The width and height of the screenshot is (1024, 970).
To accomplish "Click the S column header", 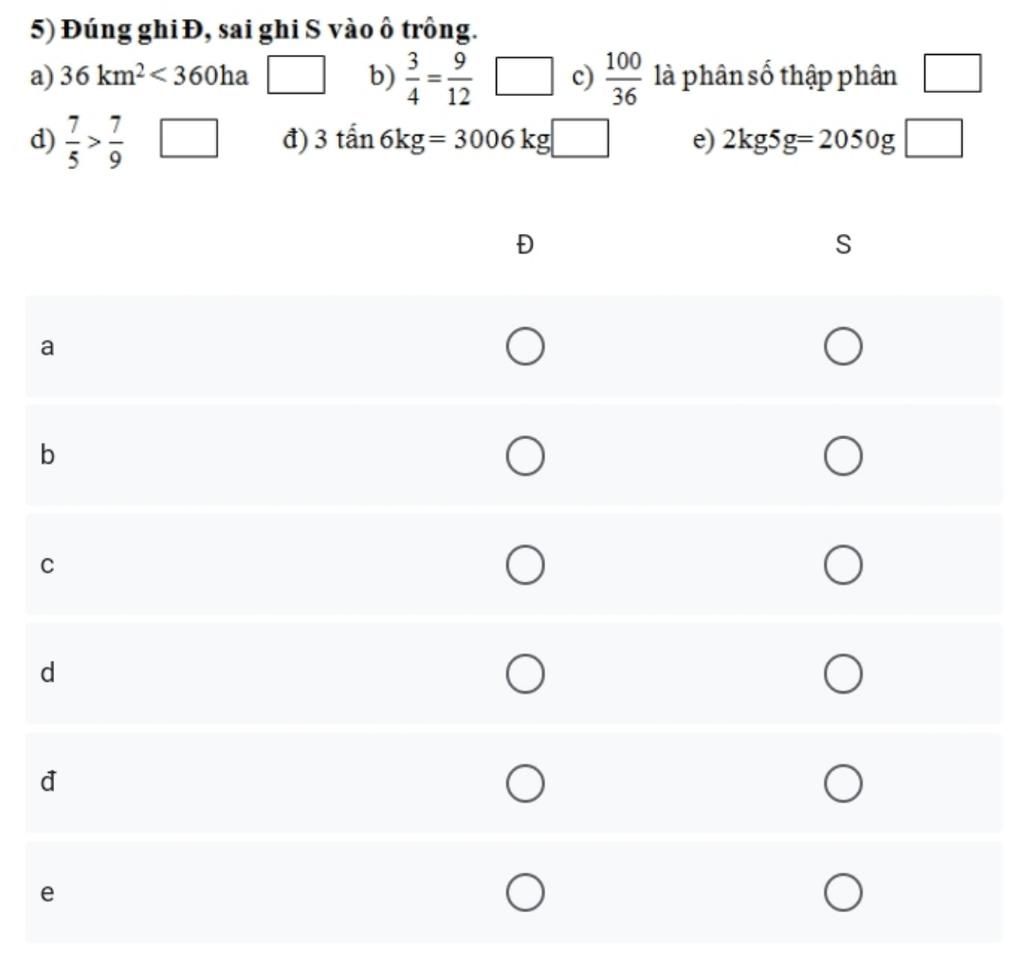I will [x=843, y=245].
